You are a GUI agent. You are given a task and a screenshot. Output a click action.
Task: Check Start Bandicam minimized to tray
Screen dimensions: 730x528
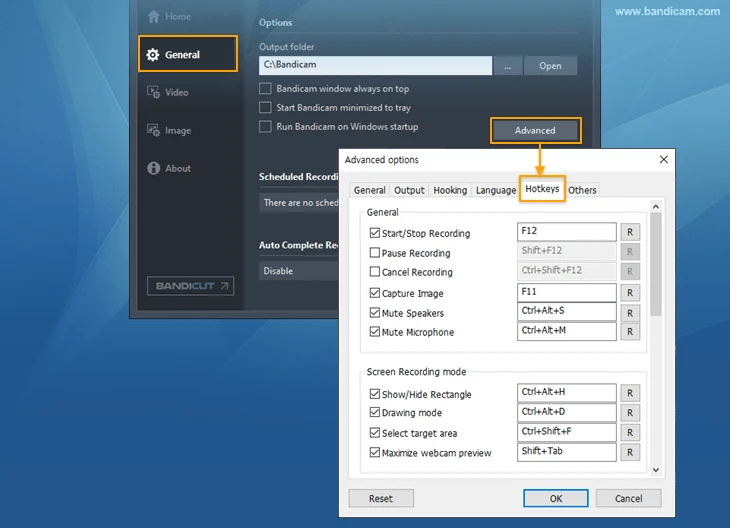tap(265, 108)
